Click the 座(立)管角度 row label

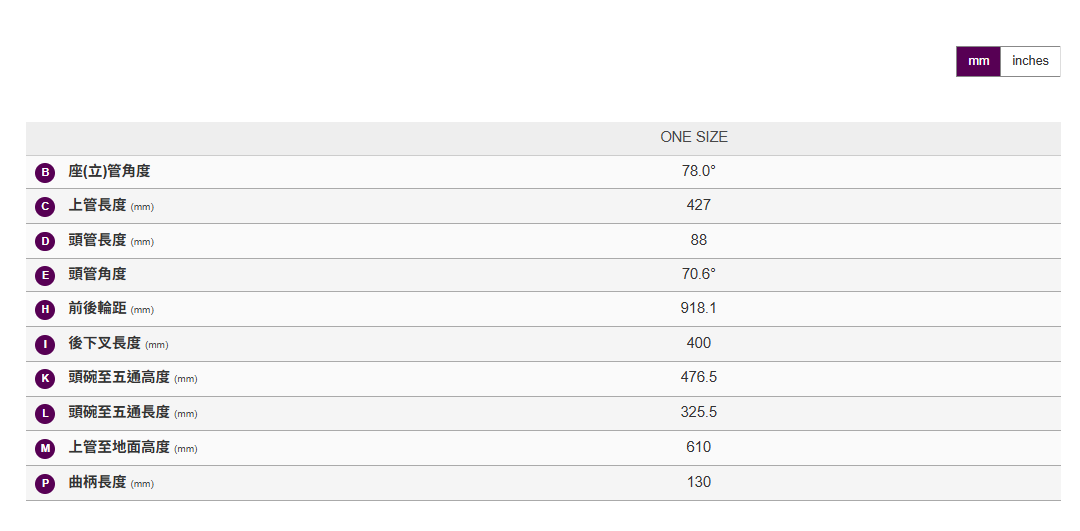click(x=109, y=171)
